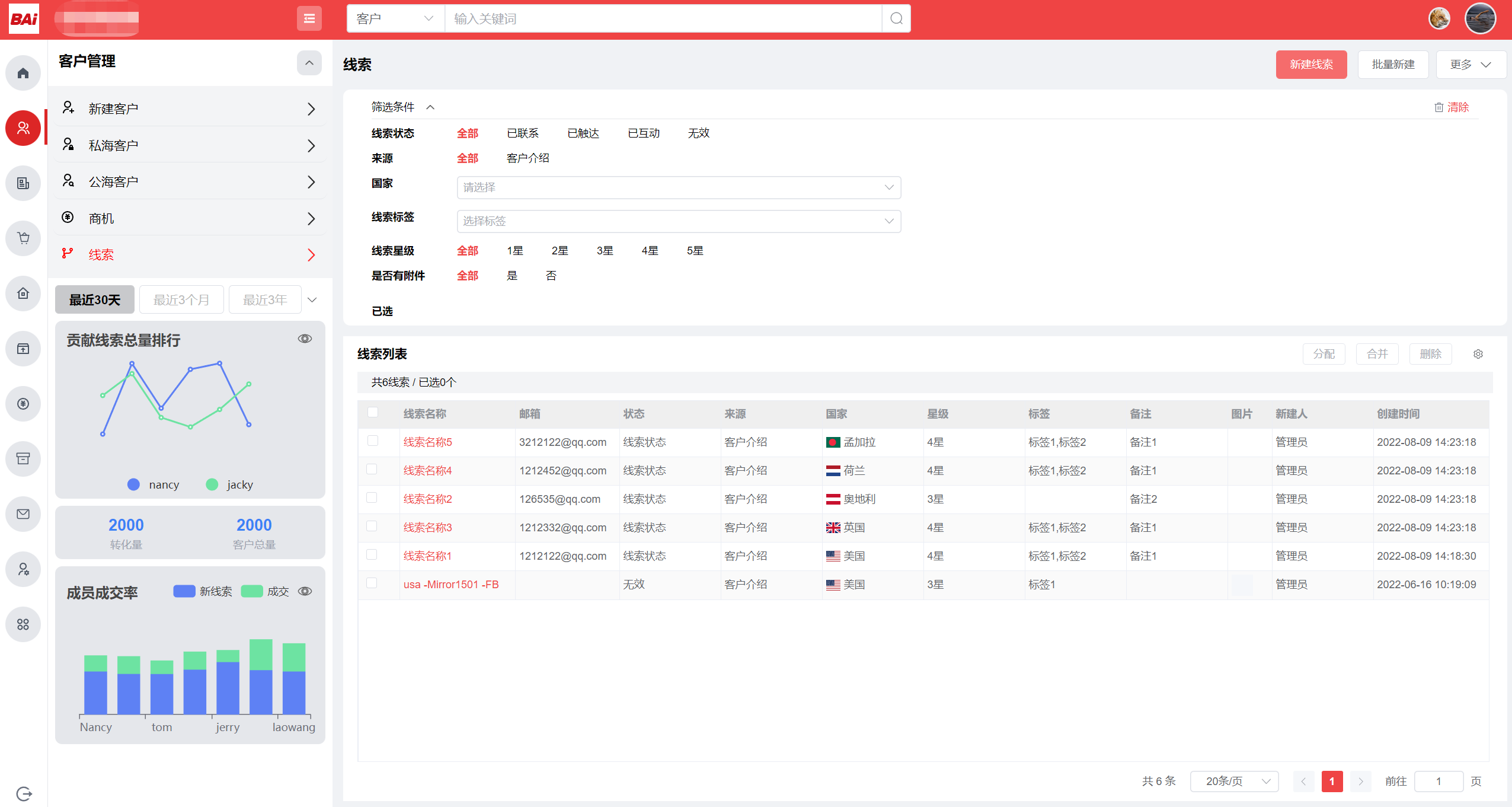Select the 最近3年 tab

265,300
